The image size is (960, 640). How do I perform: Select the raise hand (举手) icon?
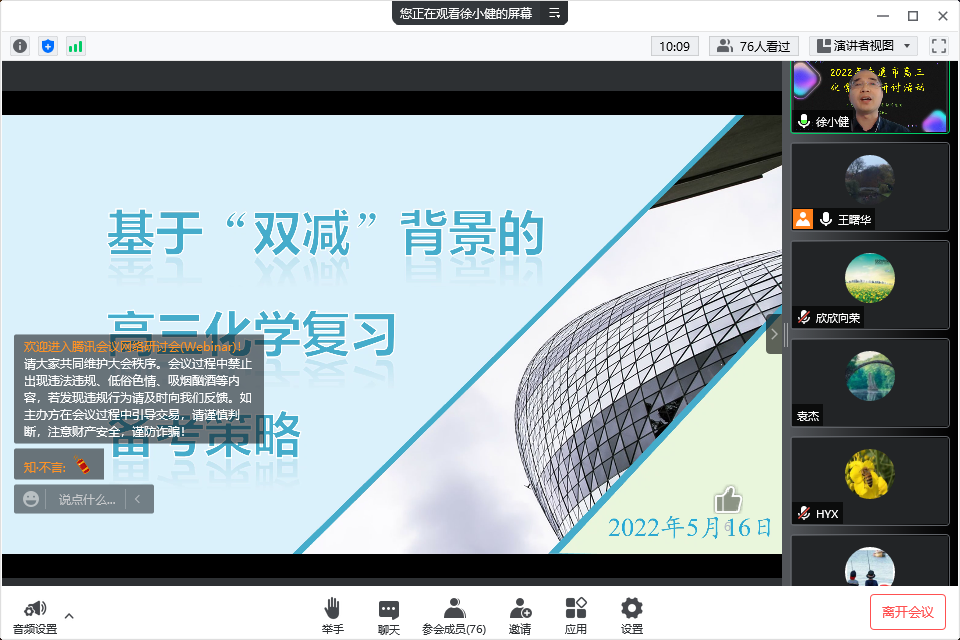coord(333,610)
